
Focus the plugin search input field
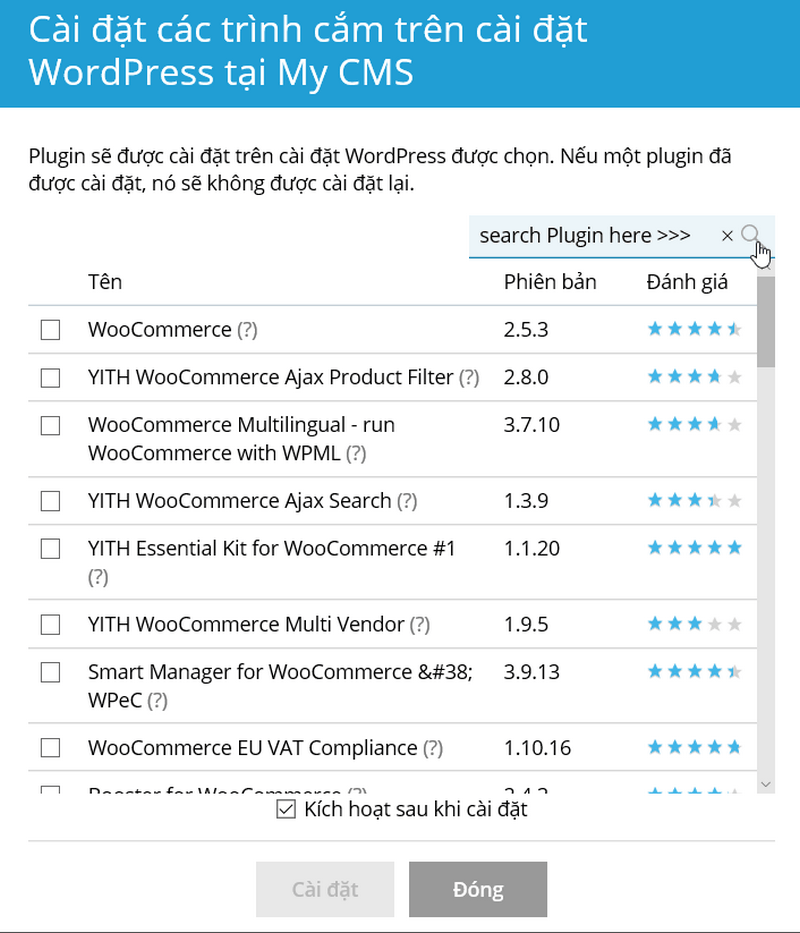pos(590,236)
